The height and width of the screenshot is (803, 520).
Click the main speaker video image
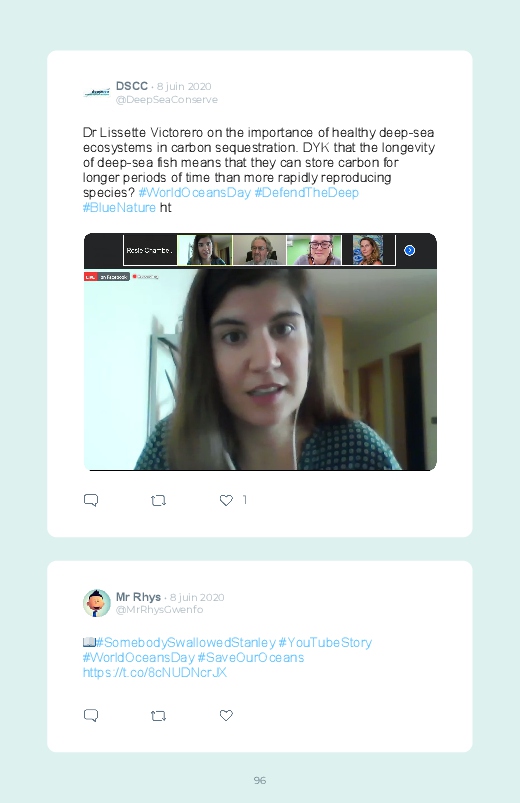pyautogui.click(x=260, y=369)
